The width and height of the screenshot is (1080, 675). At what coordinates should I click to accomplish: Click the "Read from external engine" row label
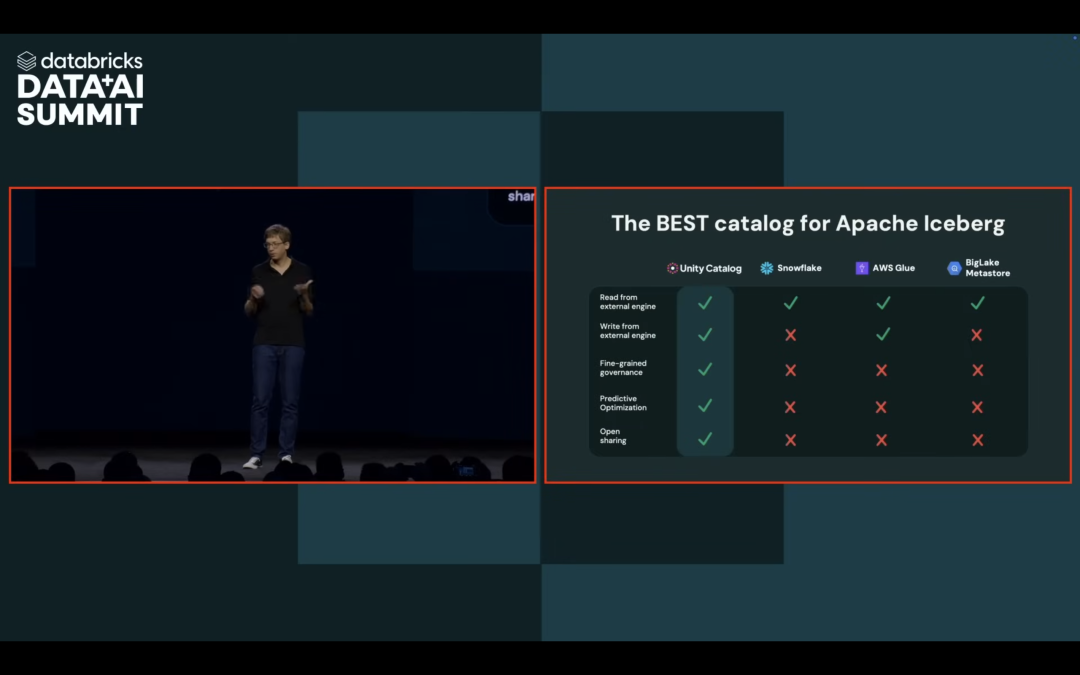(627, 302)
